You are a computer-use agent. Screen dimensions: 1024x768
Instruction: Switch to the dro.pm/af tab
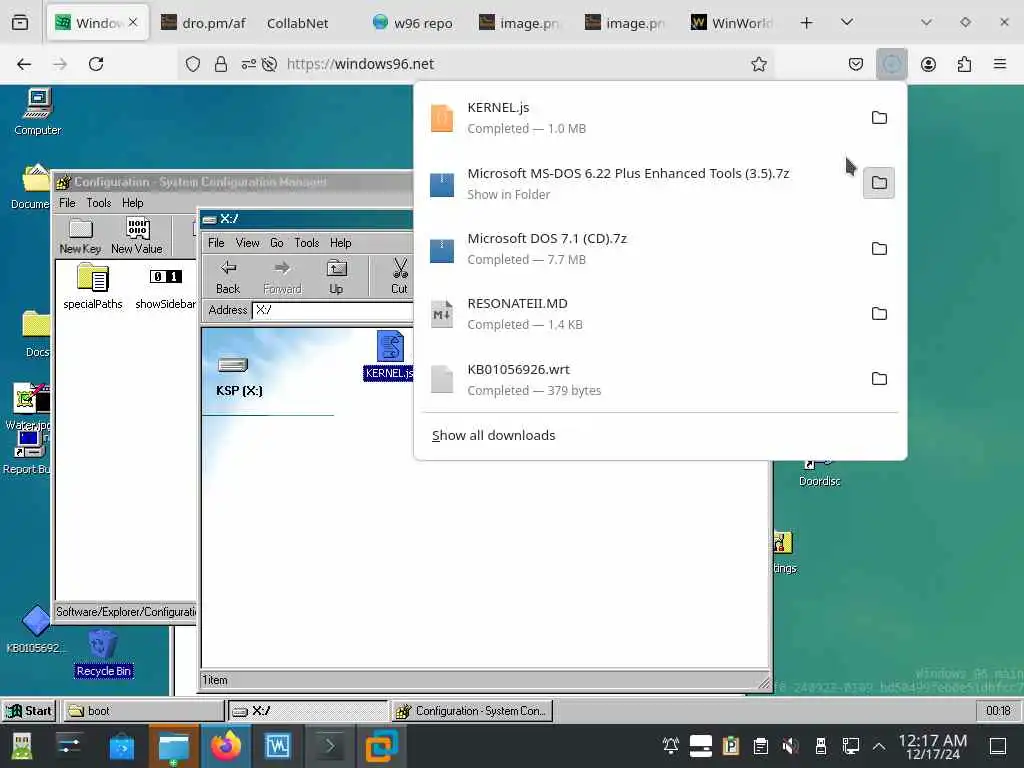pos(204,23)
